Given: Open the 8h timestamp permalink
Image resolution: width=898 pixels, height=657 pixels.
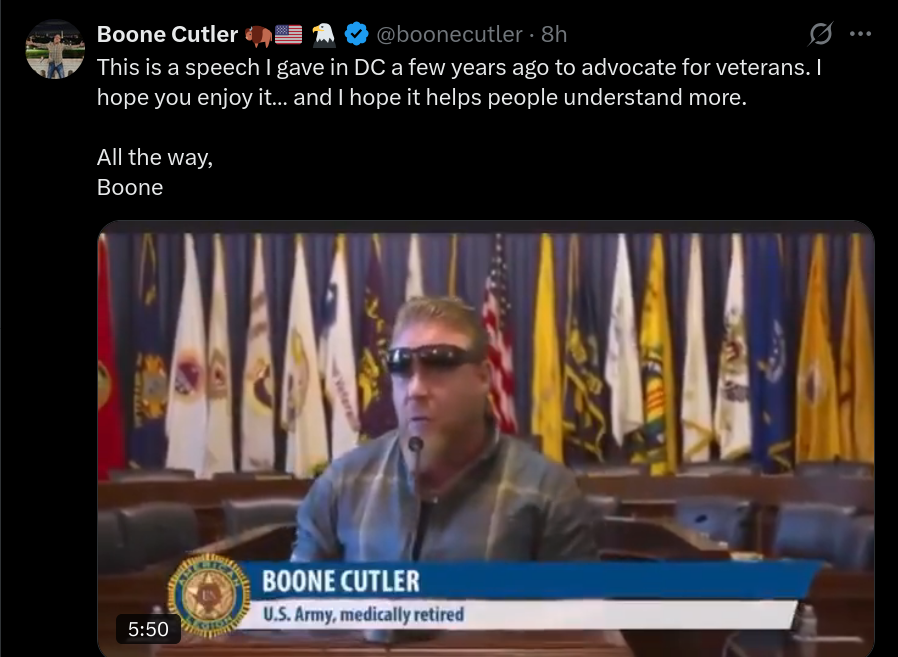Looking at the screenshot, I should 554,34.
